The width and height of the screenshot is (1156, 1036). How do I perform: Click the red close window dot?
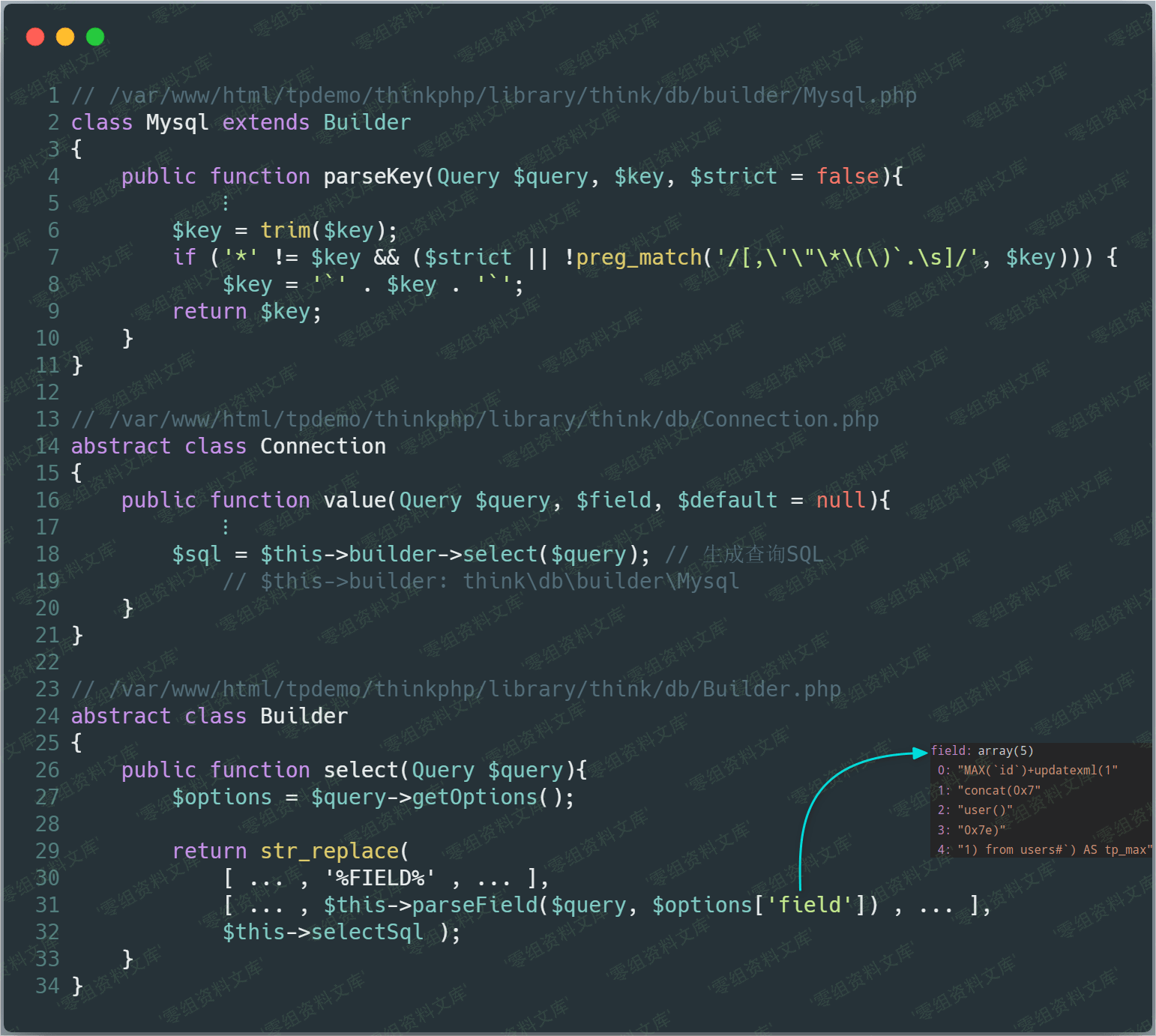(35, 37)
